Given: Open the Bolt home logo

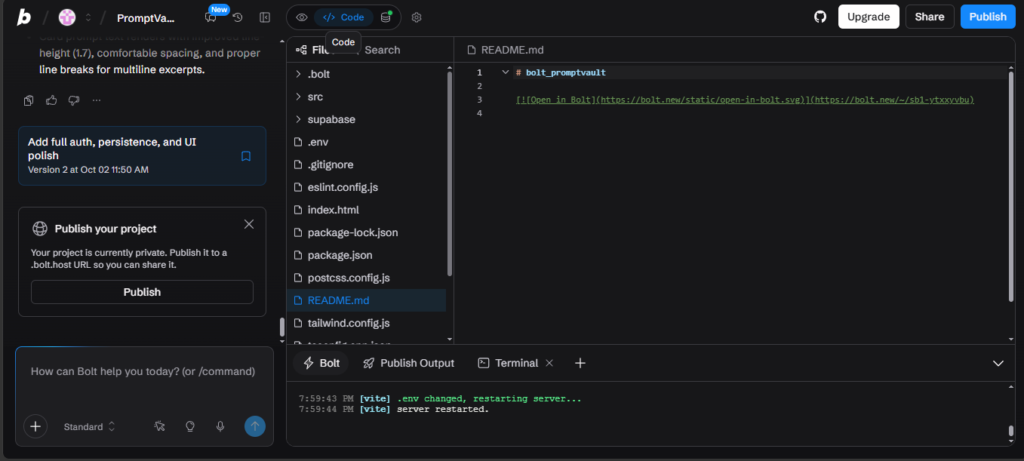Looking at the screenshot, I should click(x=24, y=17).
